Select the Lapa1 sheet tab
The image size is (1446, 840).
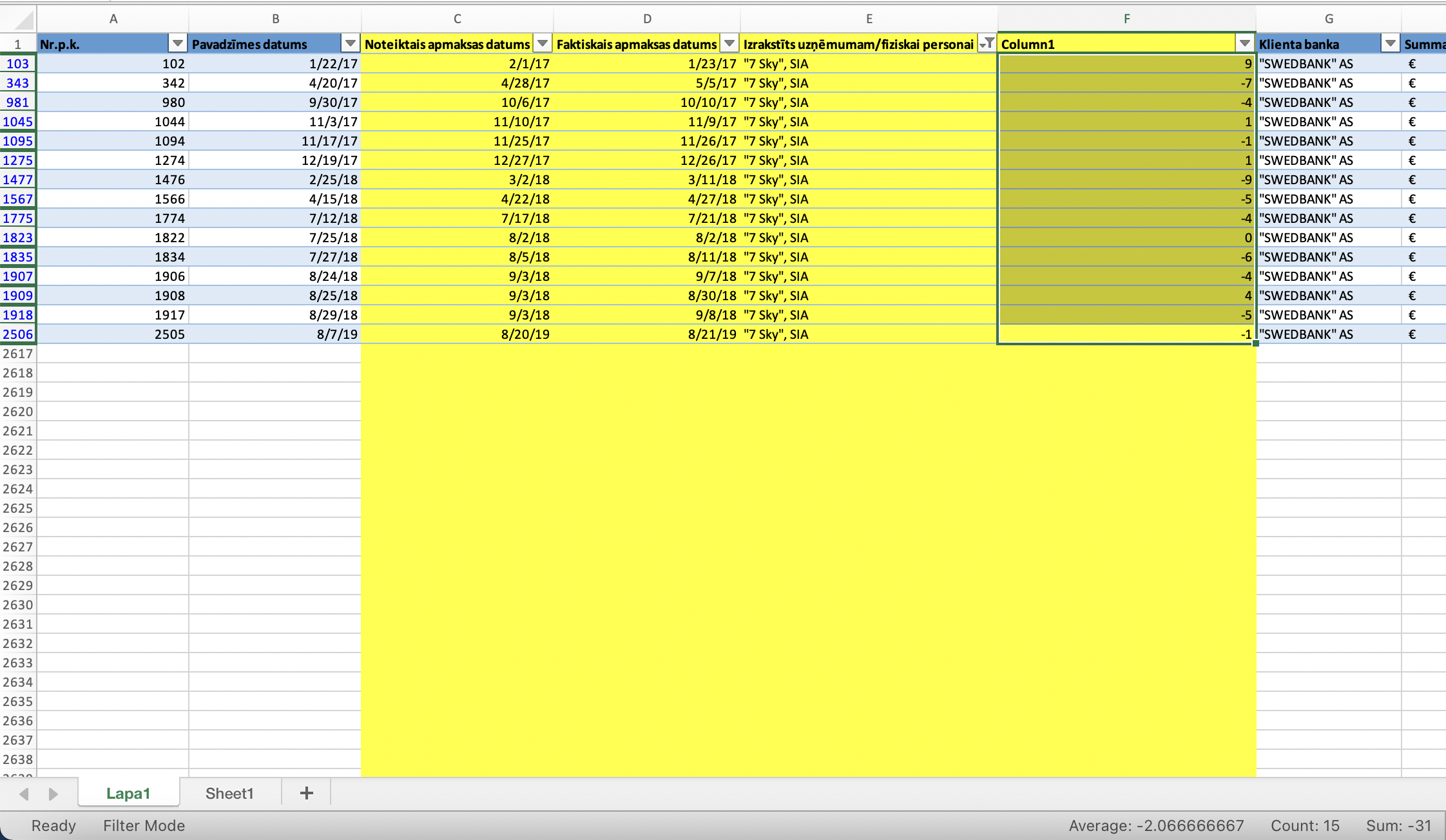click(128, 793)
